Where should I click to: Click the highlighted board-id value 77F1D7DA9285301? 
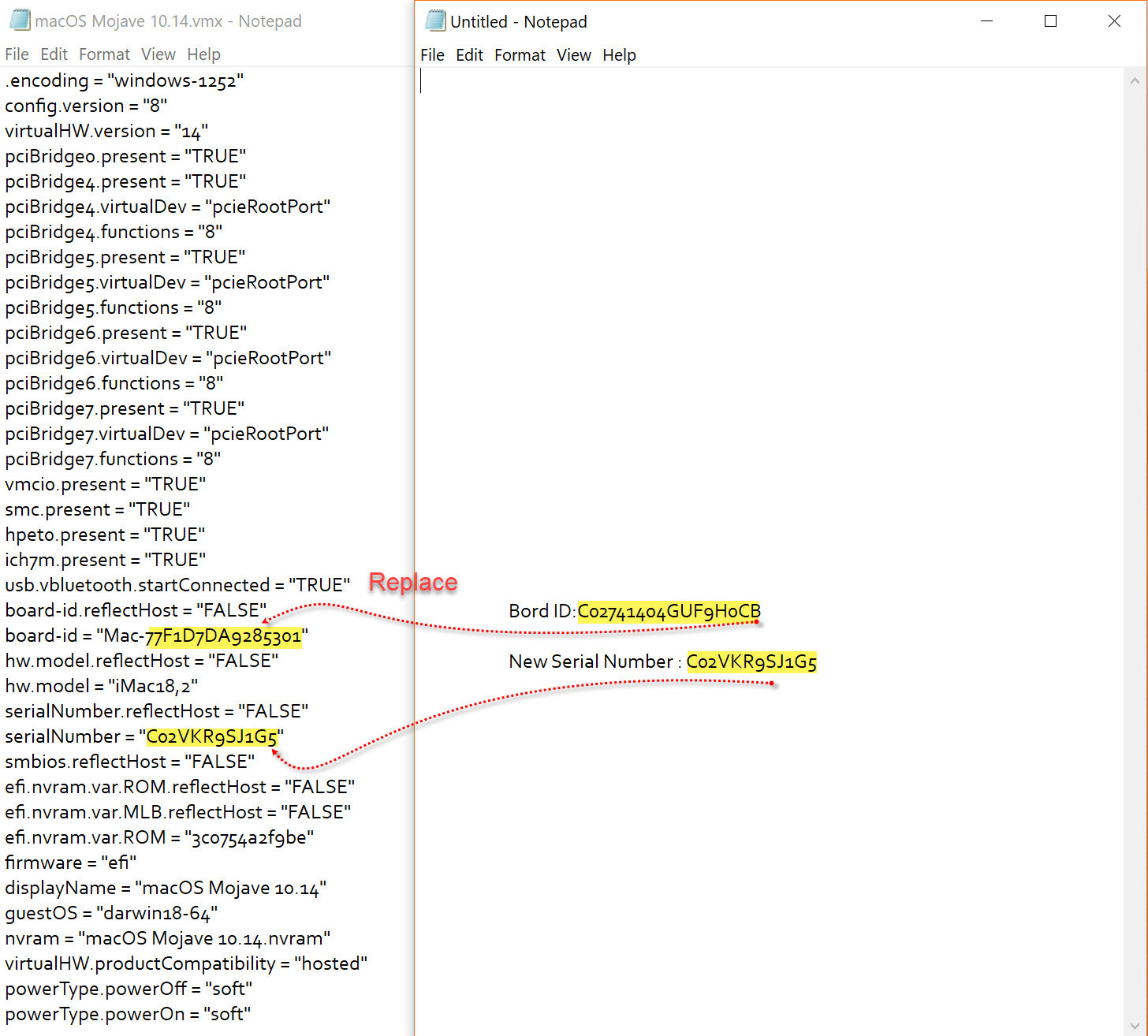(x=224, y=635)
